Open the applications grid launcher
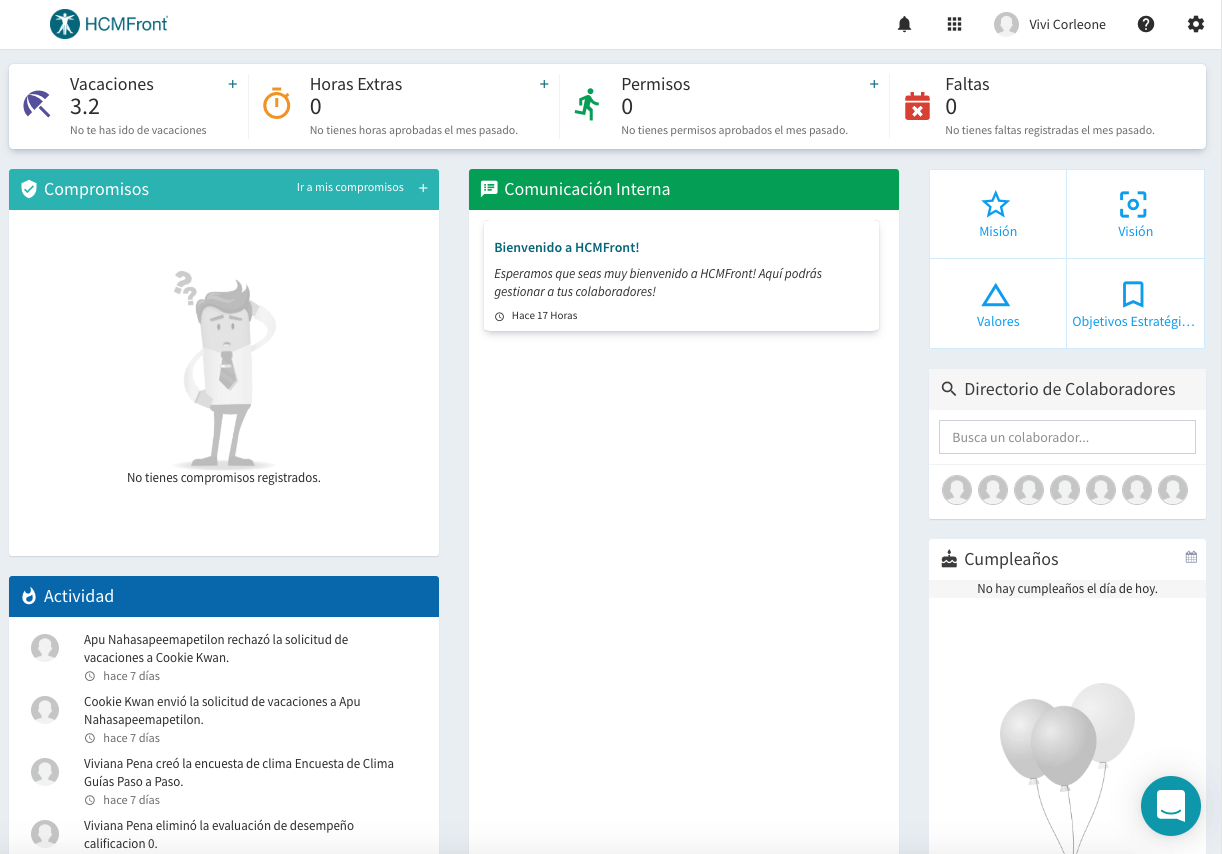Image resolution: width=1222 pixels, height=854 pixels. pyautogui.click(x=954, y=23)
